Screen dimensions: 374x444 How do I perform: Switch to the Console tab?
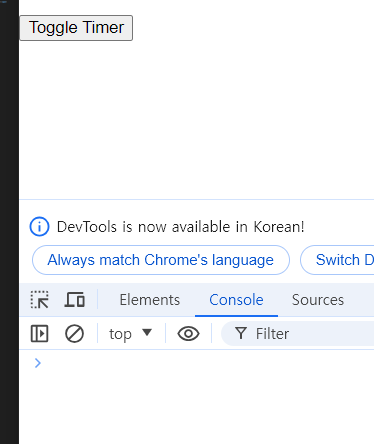point(236,300)
